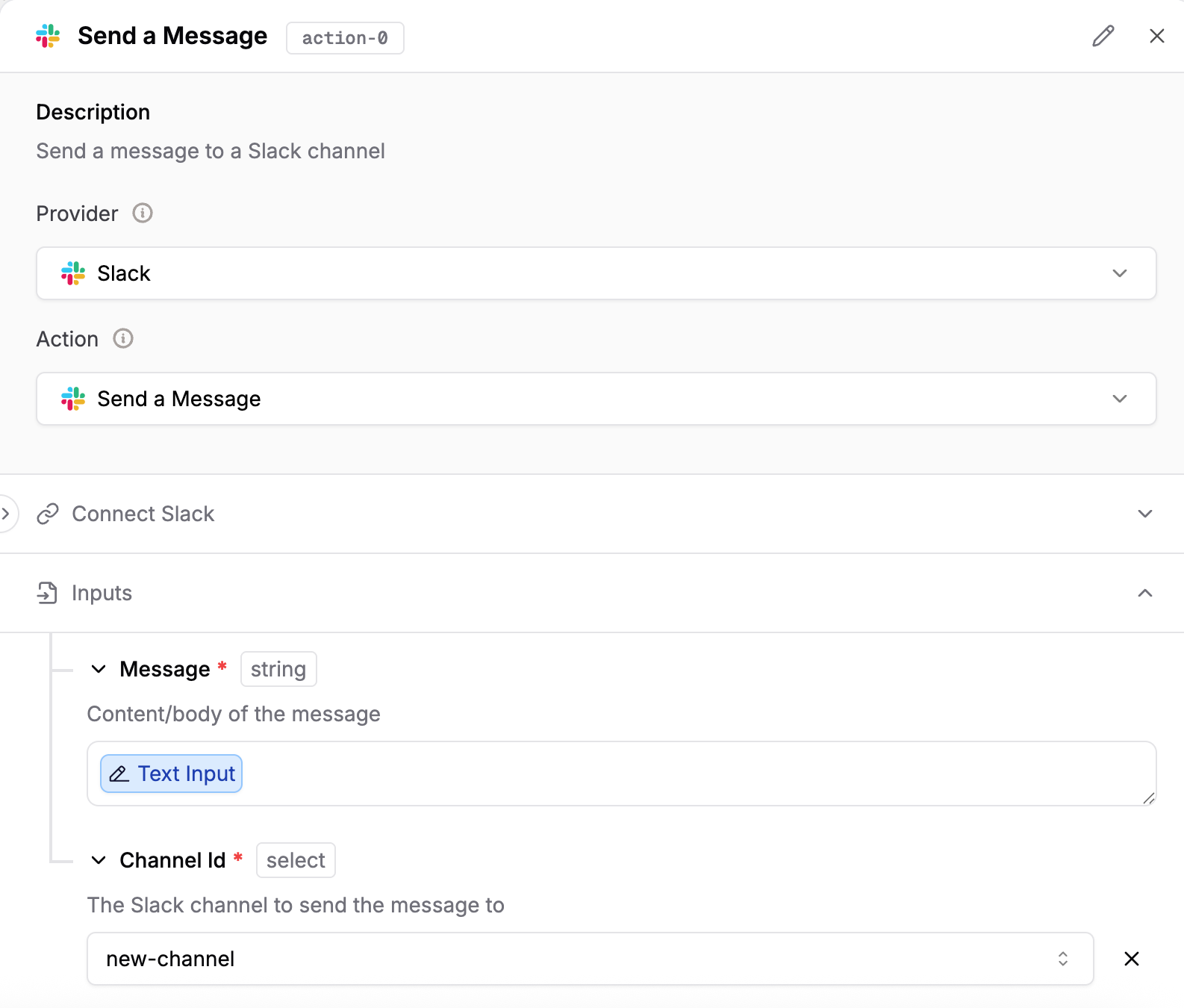Expand the Connect Slack section
The height and width of the screenshot is (1008, 1184).
1144,514
